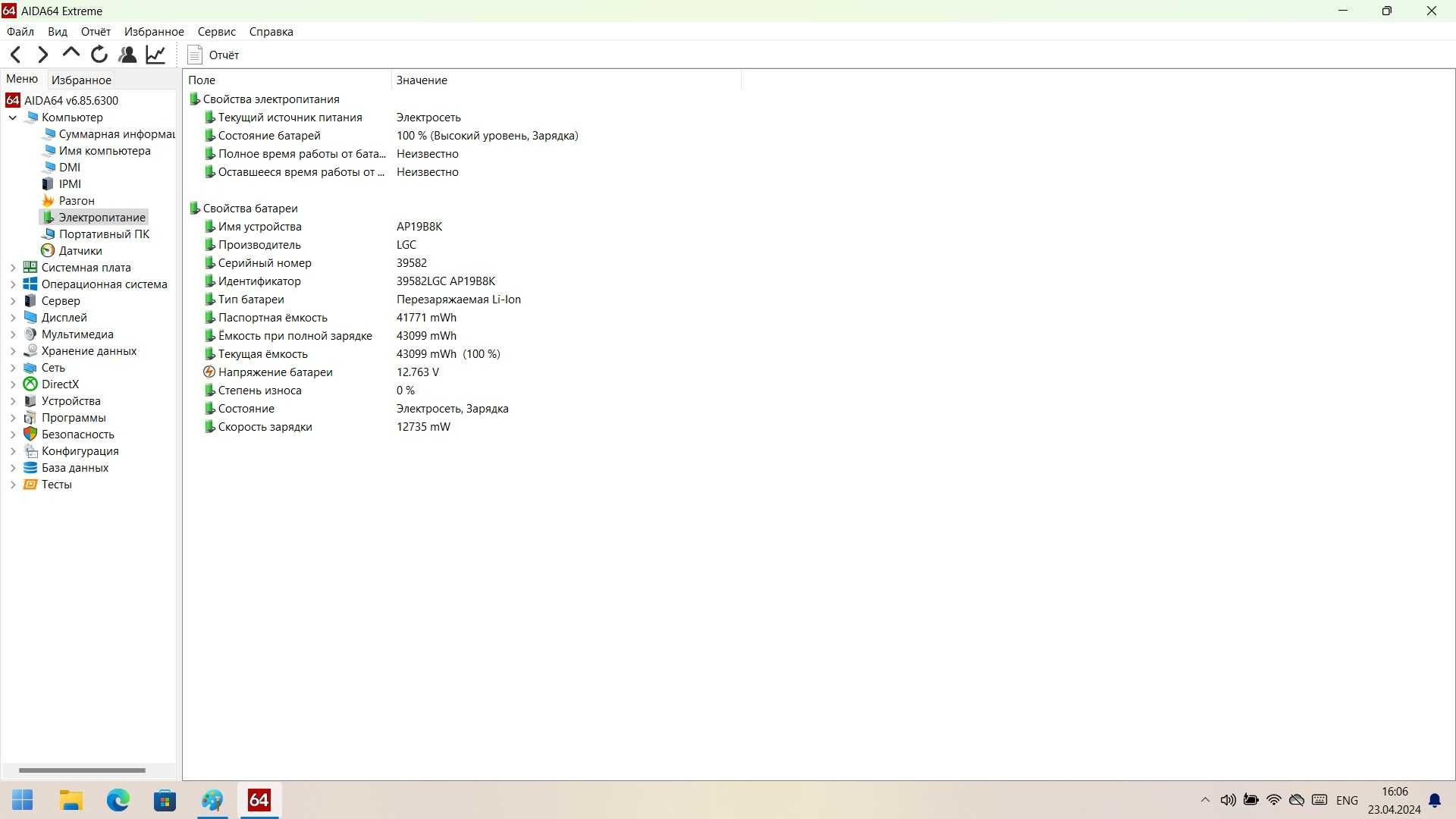Open the Датчики sensor icon item
The width and height of the screenshot is (1456, 819).
48,251
